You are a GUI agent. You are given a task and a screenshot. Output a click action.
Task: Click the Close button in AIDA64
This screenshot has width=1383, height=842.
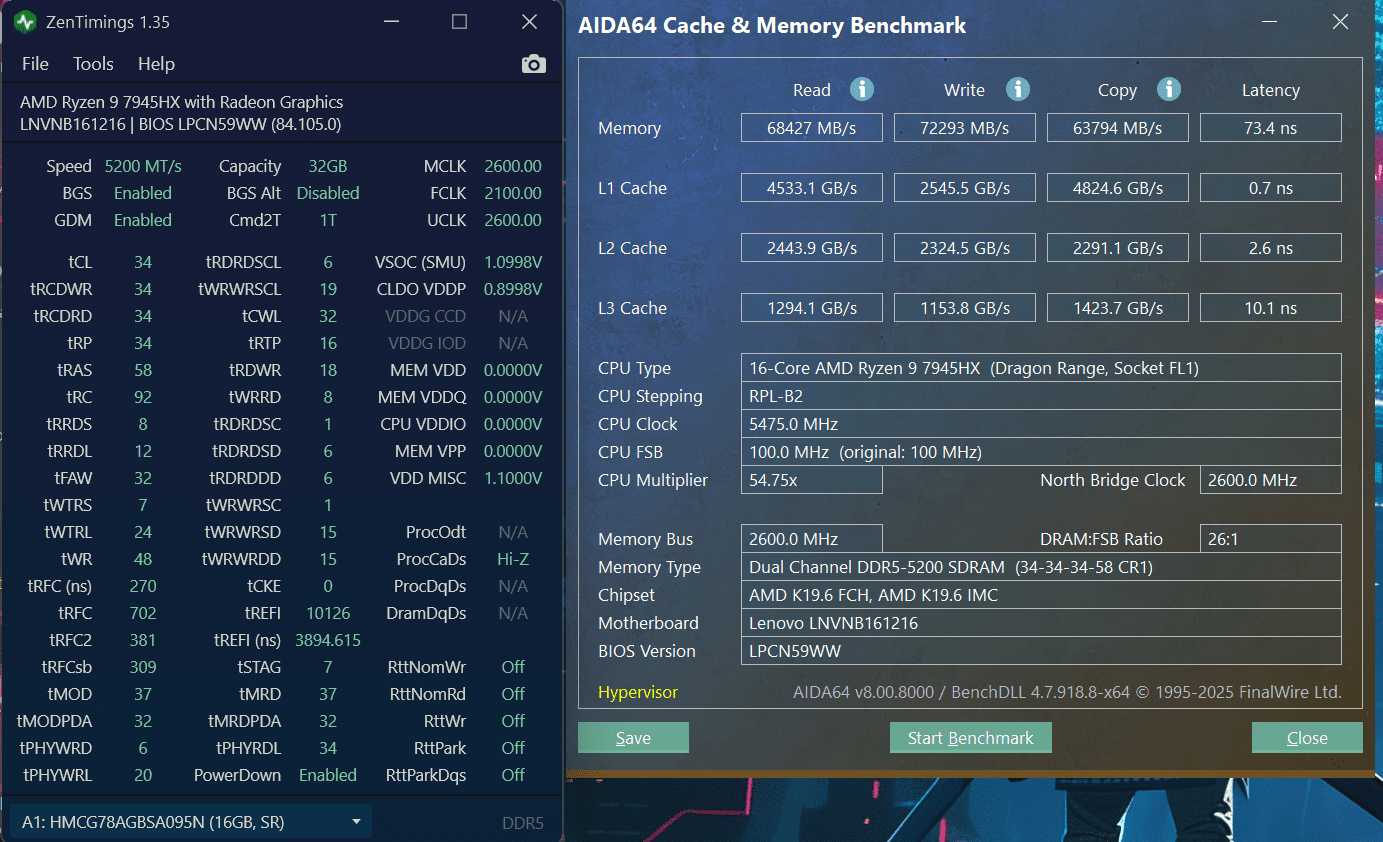(x=1307, y=738)
